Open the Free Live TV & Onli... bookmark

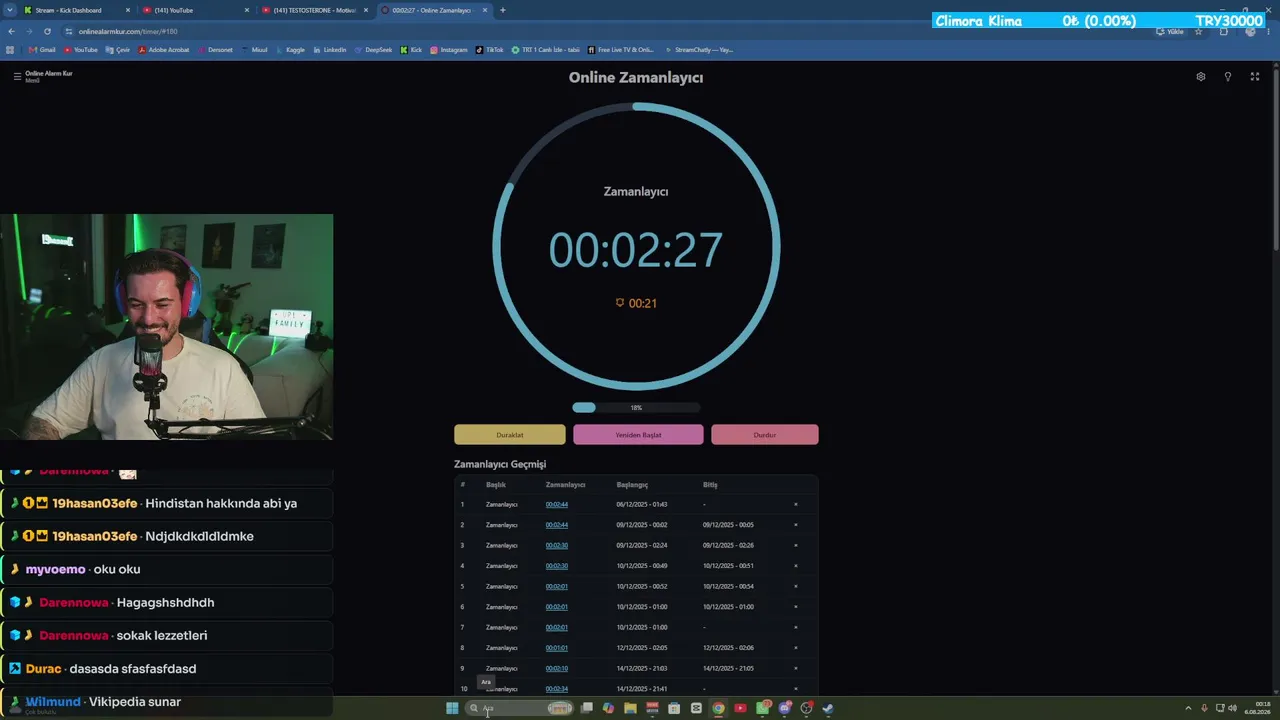[x=621, y=49]
